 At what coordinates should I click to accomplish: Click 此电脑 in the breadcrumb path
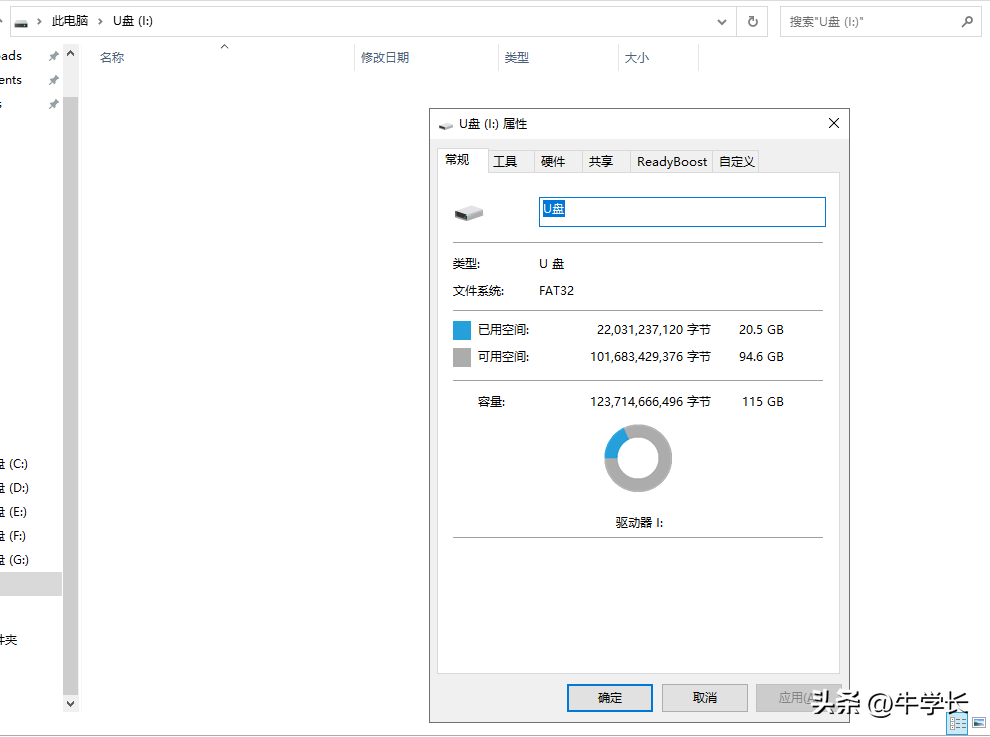pyautogui.click(x=70, y=21)
